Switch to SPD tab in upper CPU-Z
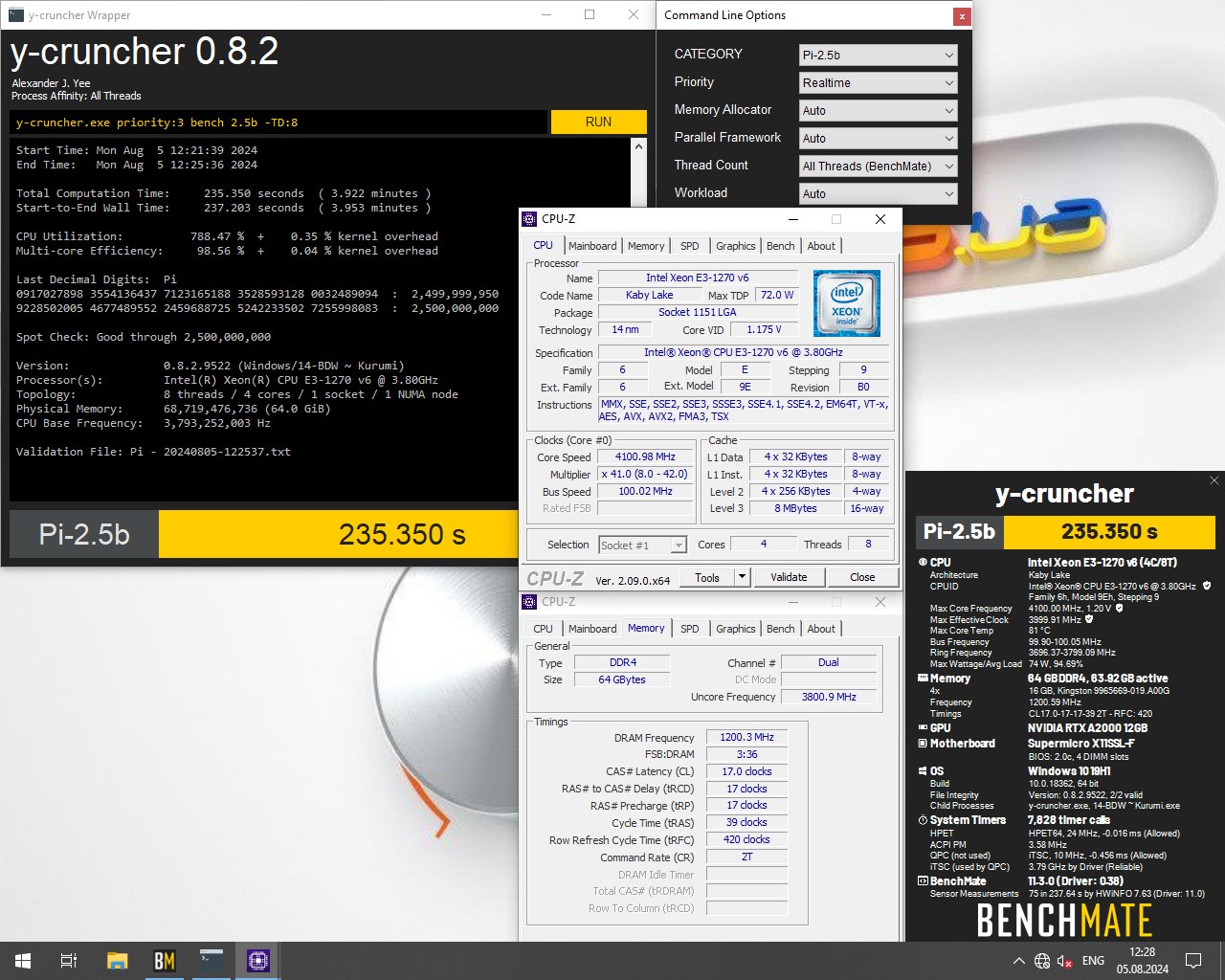The image size is (1225, 980). point(690,246)
